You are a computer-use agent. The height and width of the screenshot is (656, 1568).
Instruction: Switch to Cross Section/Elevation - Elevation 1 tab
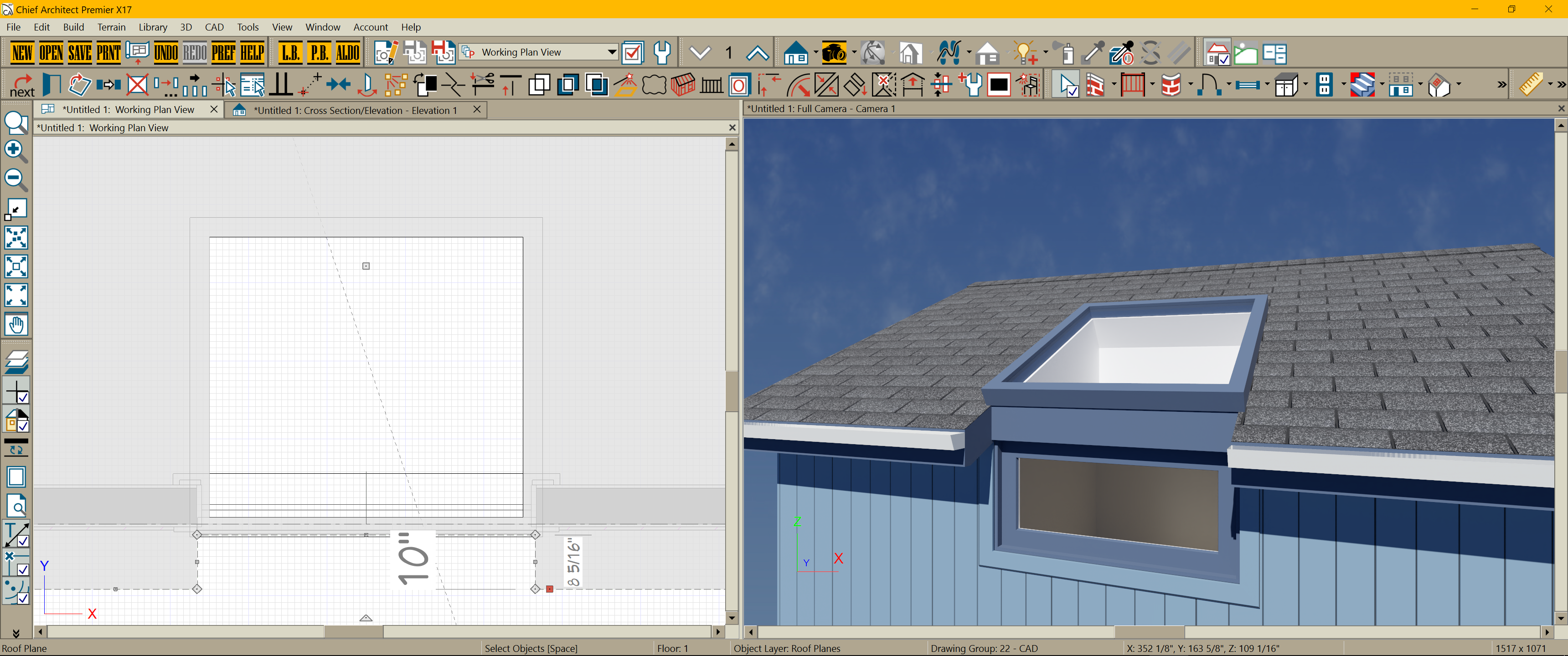click(355, 110)
